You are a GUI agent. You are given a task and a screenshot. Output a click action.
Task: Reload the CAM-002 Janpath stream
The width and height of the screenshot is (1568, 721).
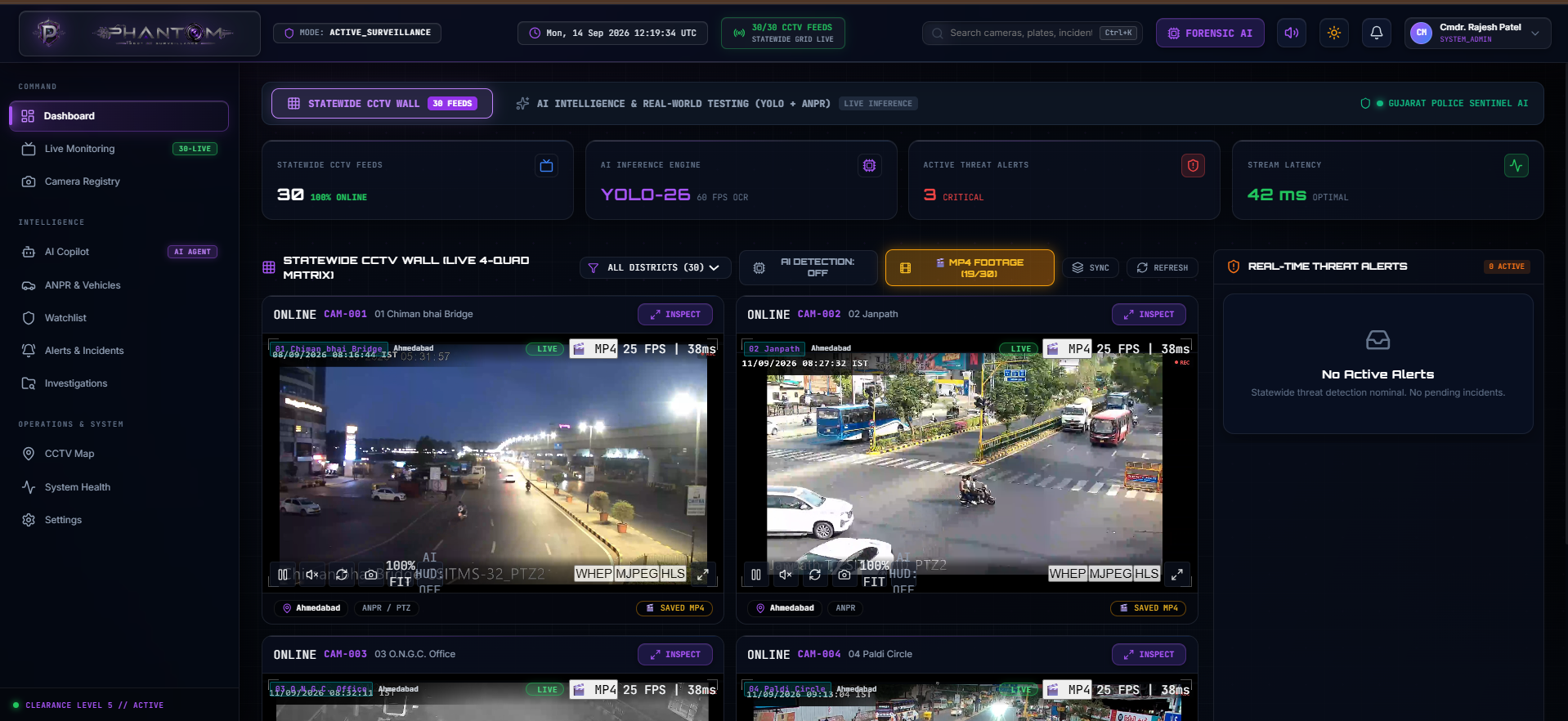click(x=815, y=575)
